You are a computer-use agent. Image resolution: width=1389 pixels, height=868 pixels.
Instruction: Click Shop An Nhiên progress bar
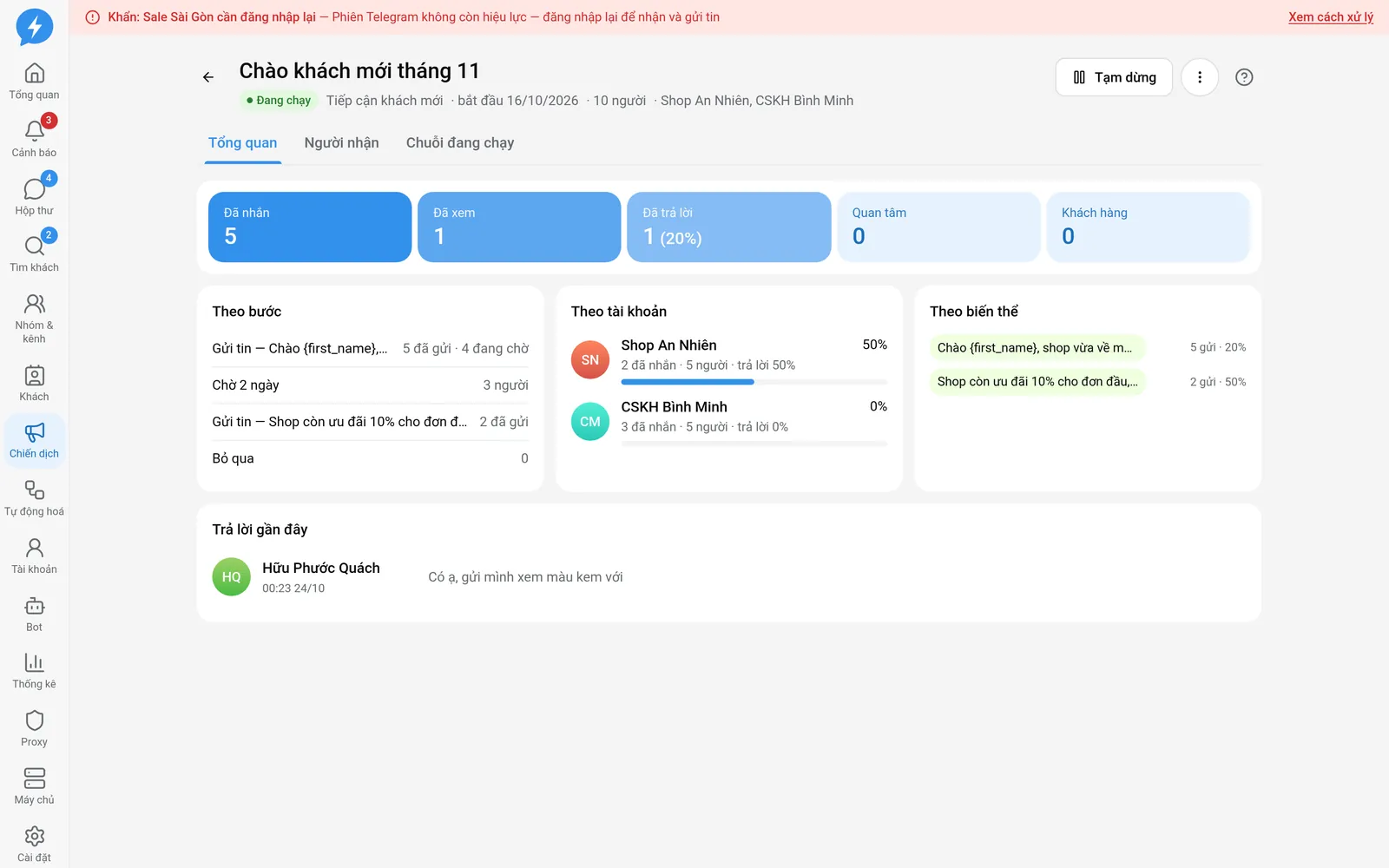pyautogui.click(x=754, y=382)
